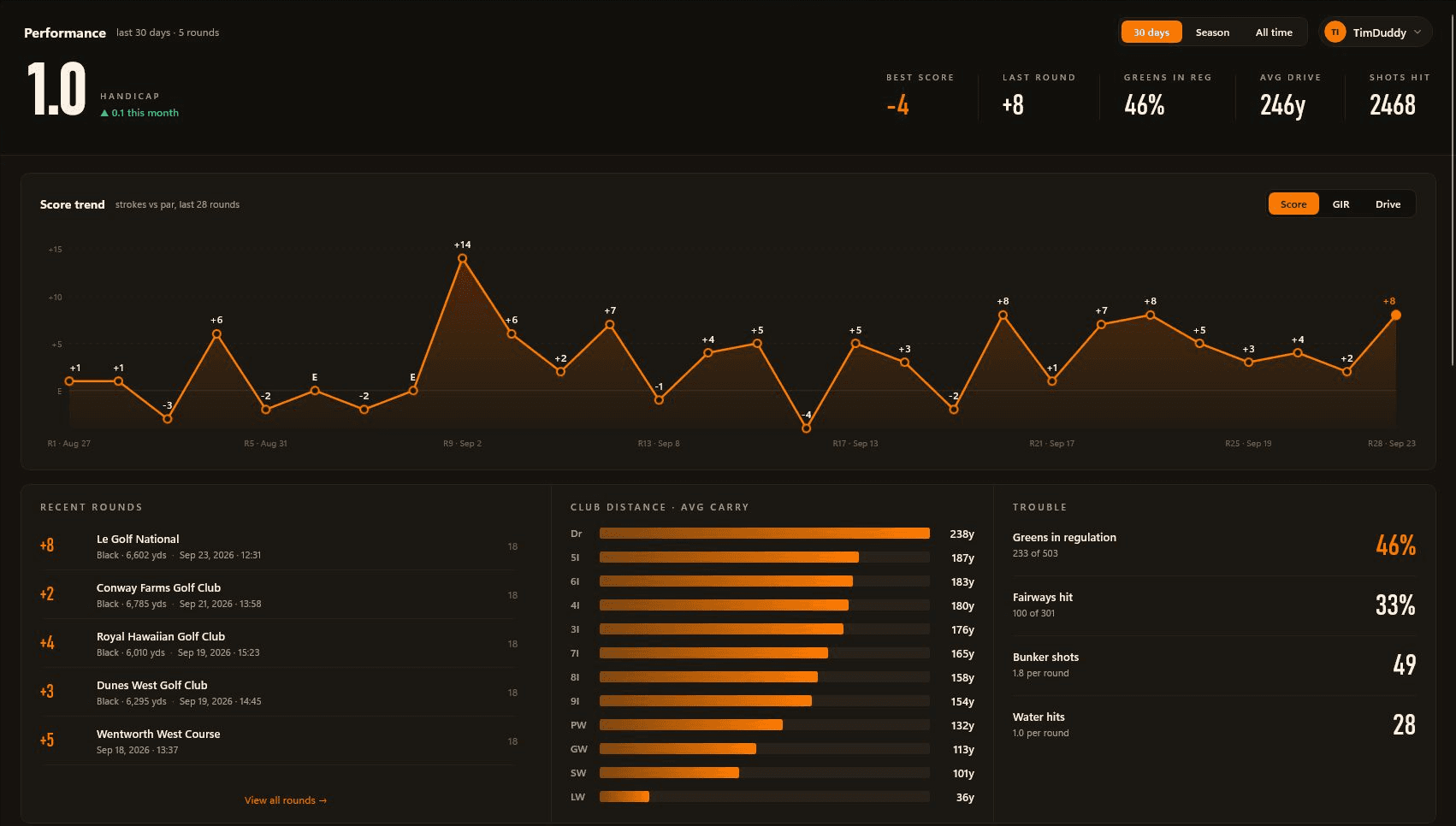The width and height of the screenshot is (1456, 826).
Task: Click the -4 lowest point on chart
Action: 806,428
